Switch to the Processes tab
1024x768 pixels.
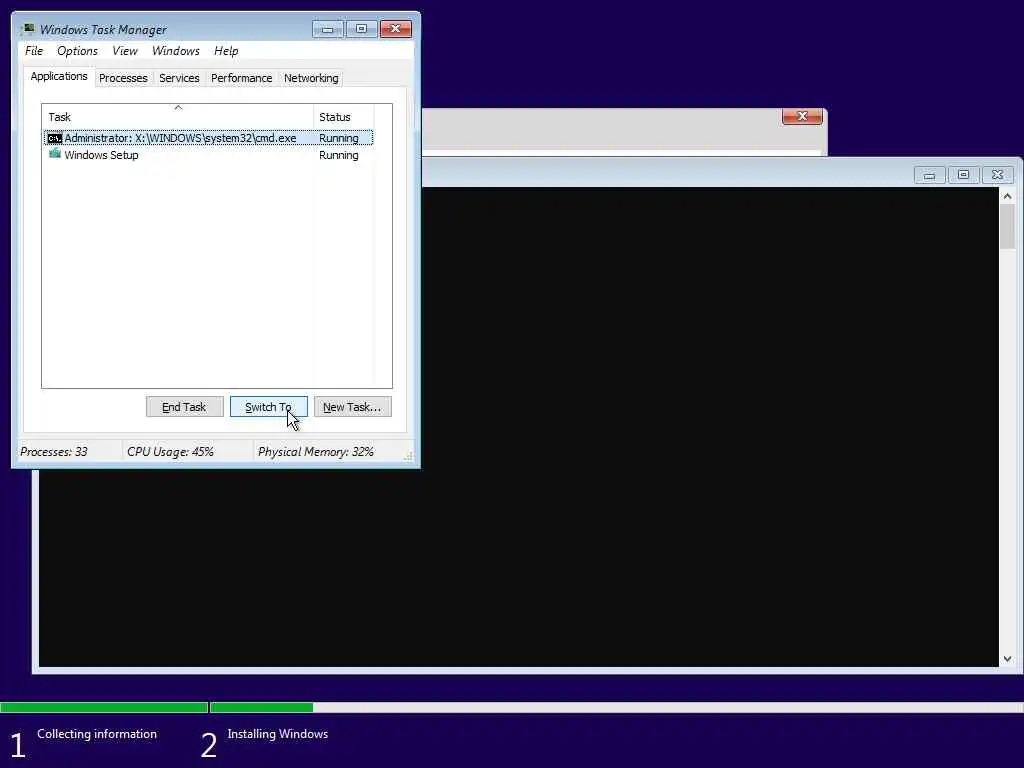pos(123,78)
